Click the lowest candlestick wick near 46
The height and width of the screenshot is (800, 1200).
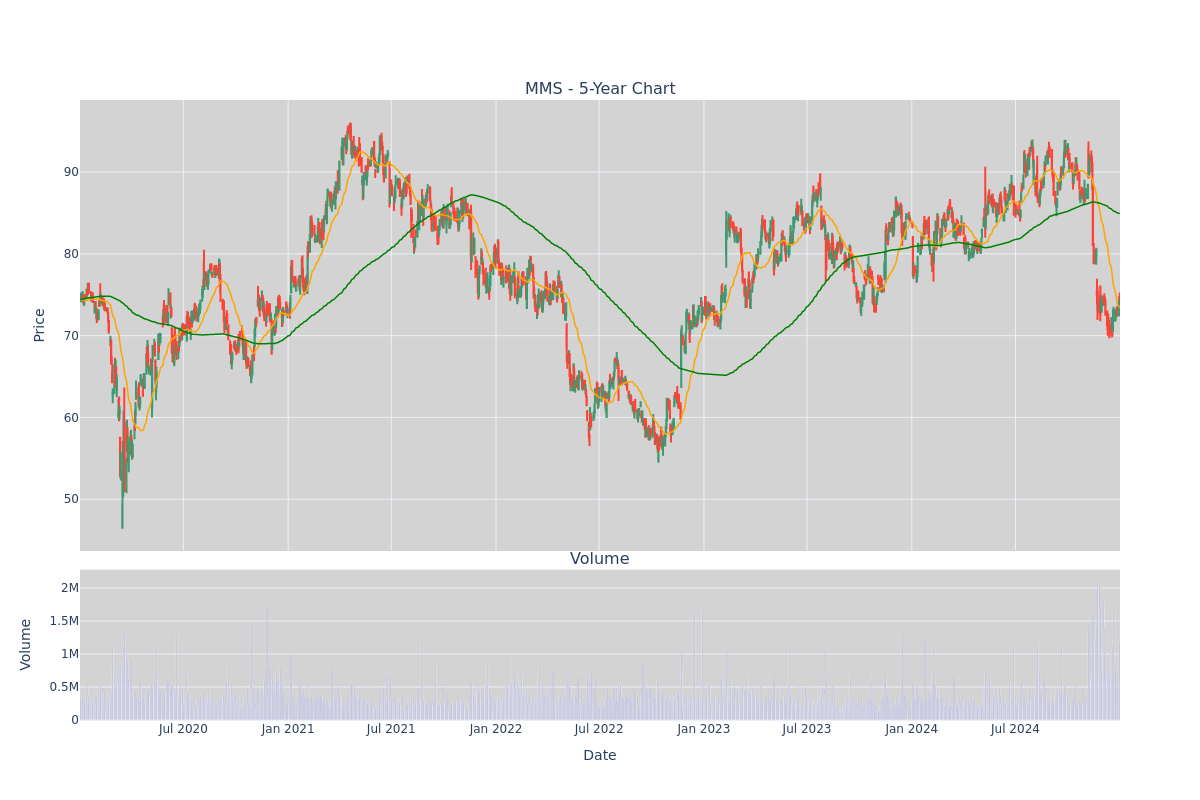coord(122,510)
